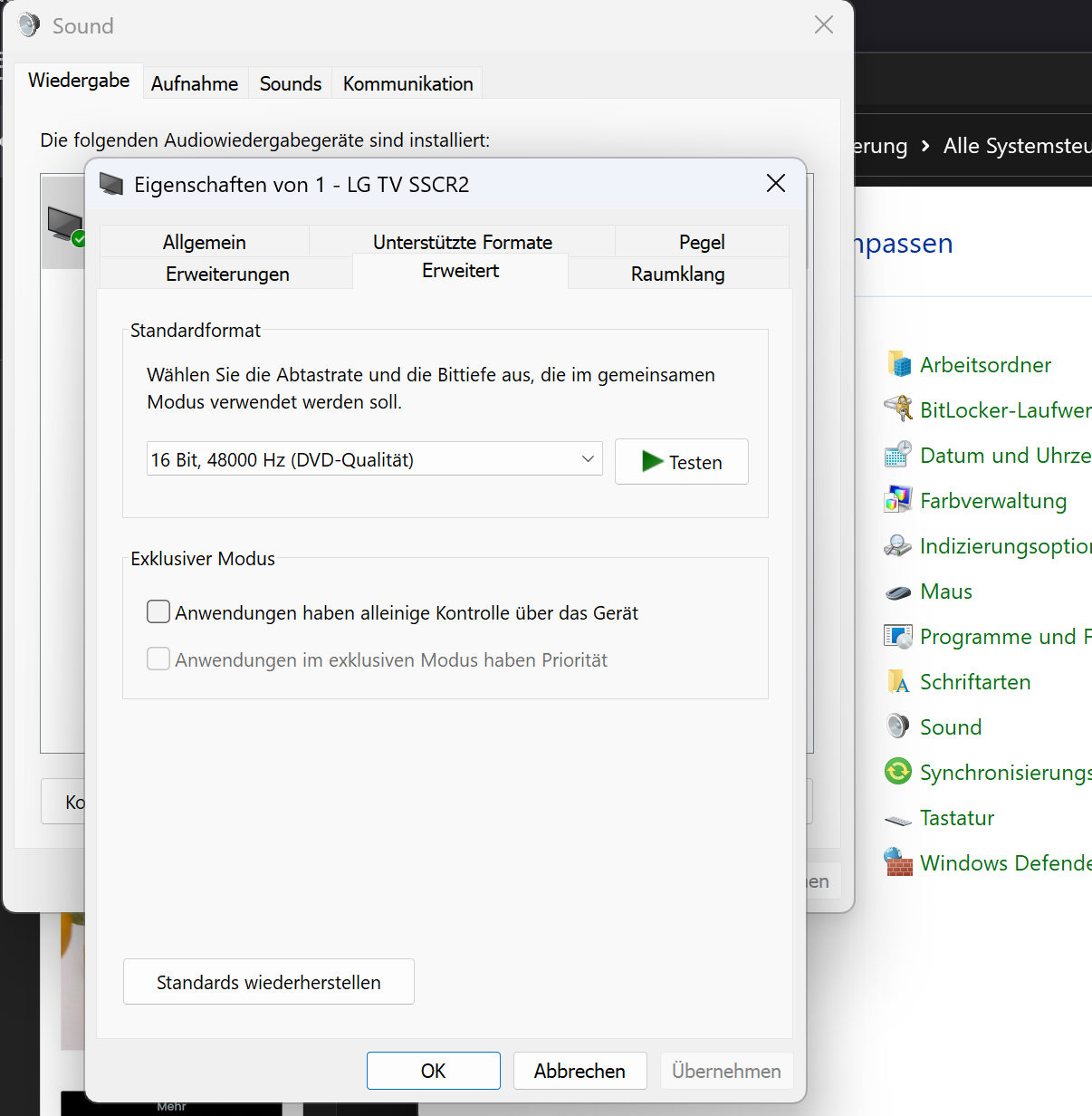Click the Arbeitsordner icon in Control Panel

click(x=898, y=364)
